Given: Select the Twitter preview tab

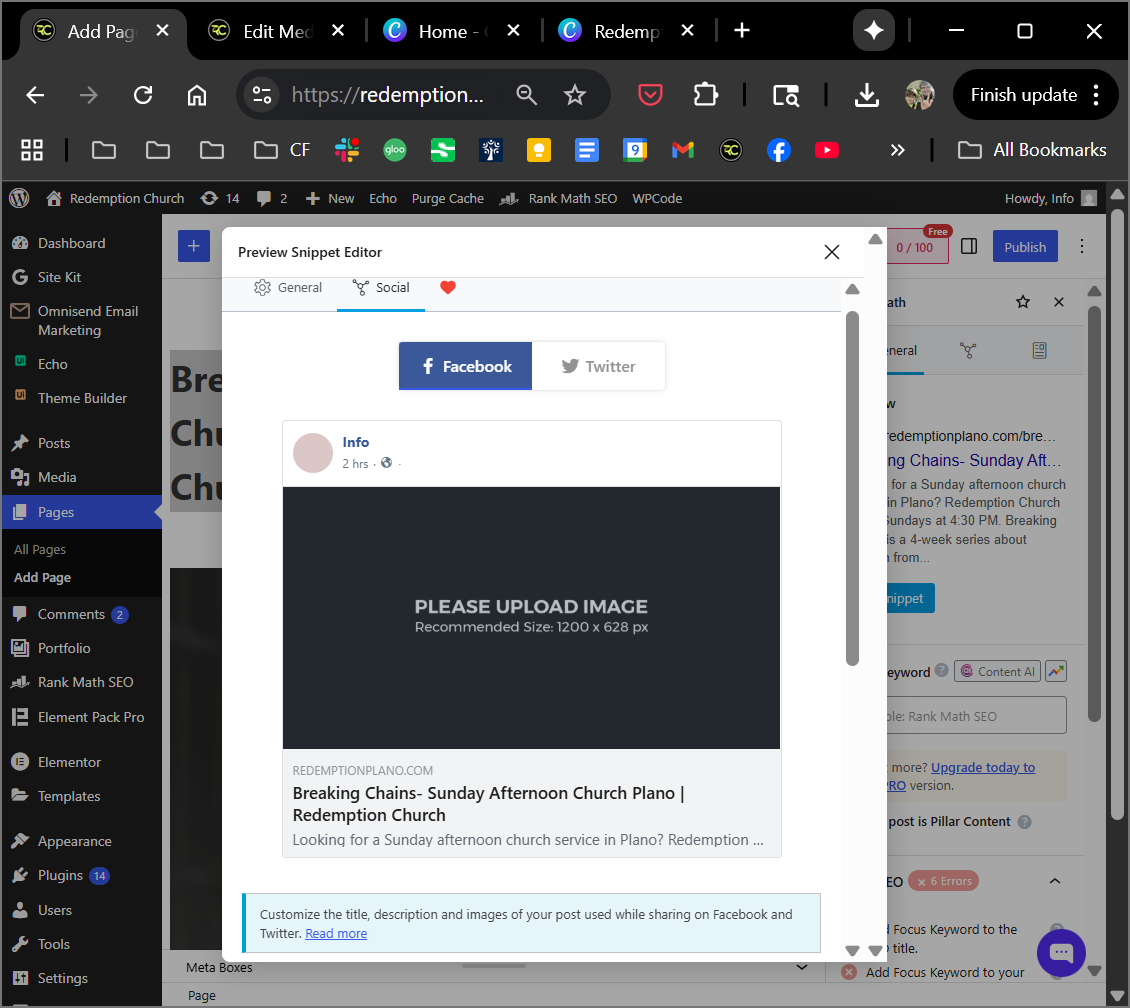Looking at the screenshot, I should (x=598, y=366).
